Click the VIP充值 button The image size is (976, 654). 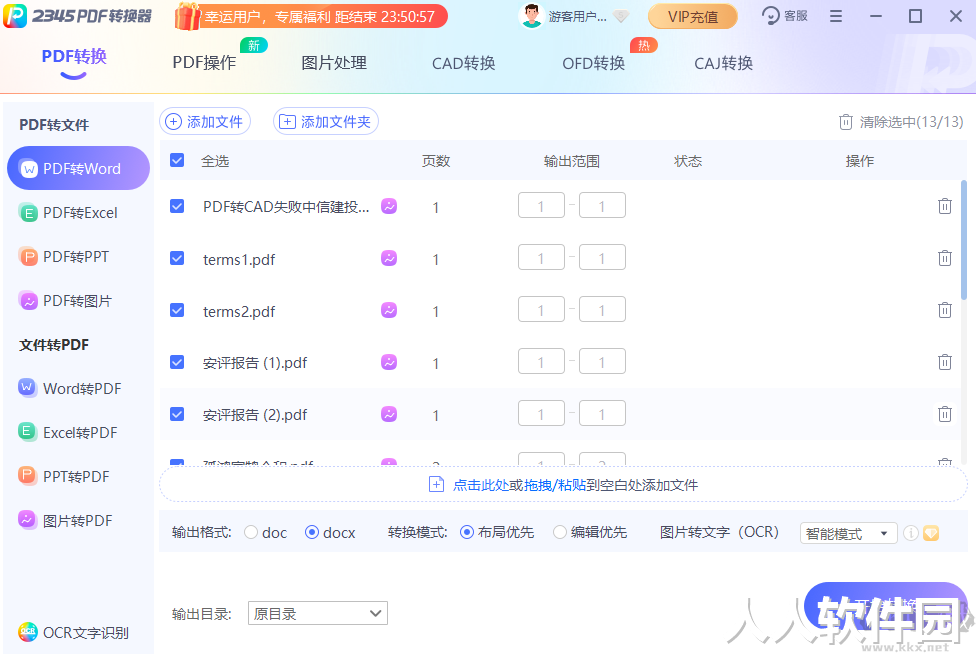pyautogui.click(x=692, y=16)
